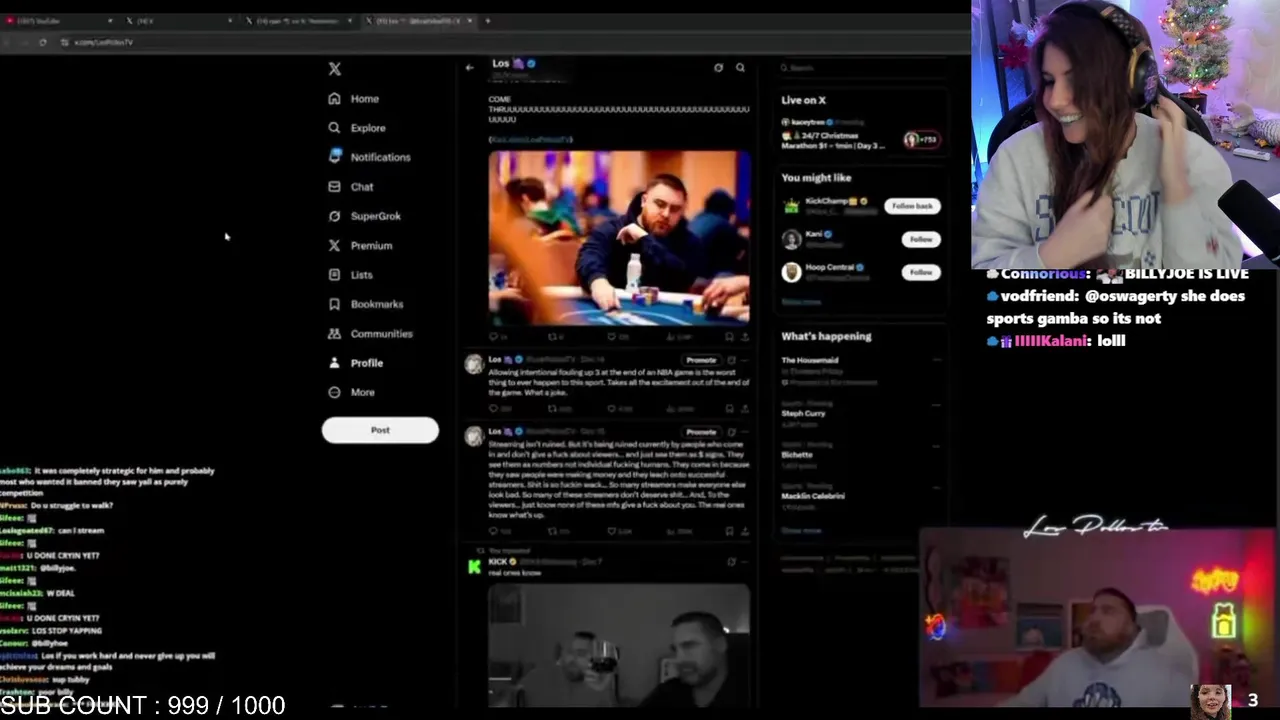Open options for The Housemaid trend
Image resolution: width=1280 pixels, height=720 pixels.
coord(936,360)
